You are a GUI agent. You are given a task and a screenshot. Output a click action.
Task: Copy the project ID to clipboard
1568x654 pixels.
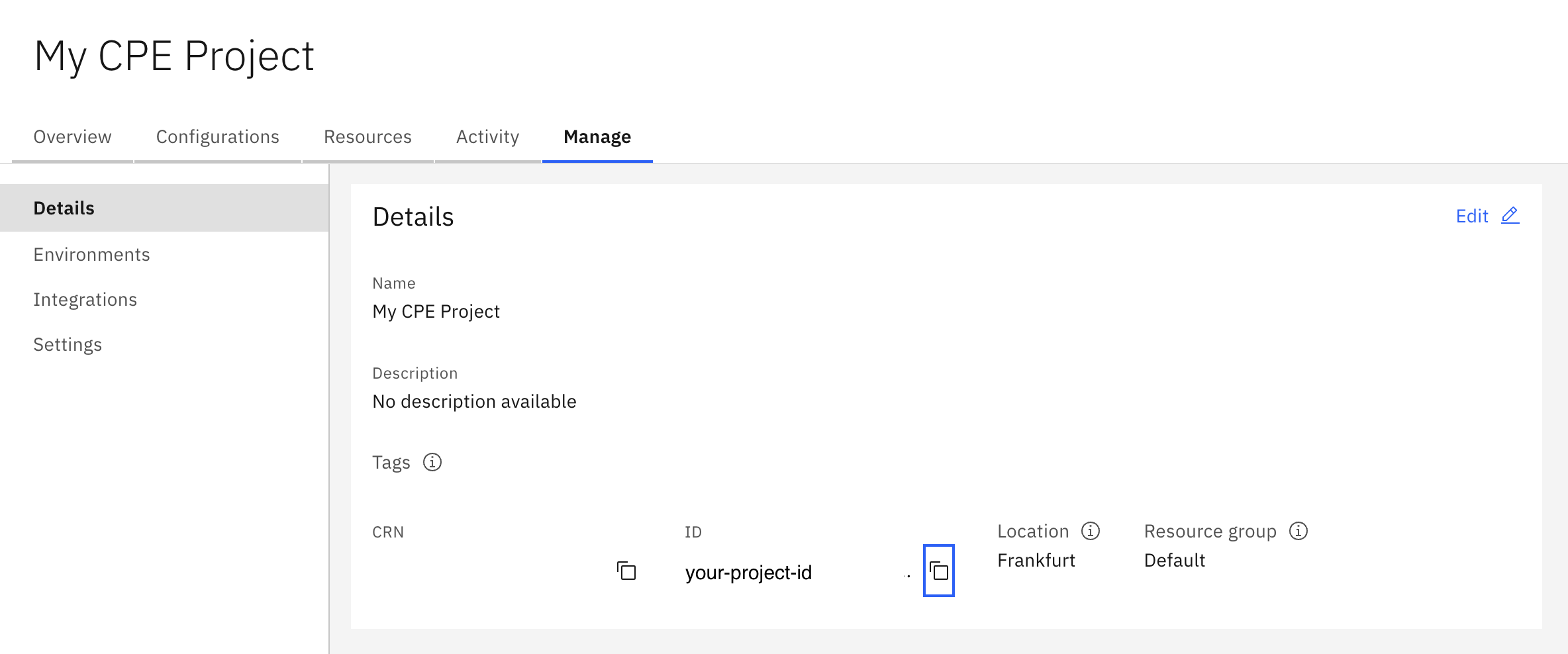pyautogui.click(x=939, y=571)
